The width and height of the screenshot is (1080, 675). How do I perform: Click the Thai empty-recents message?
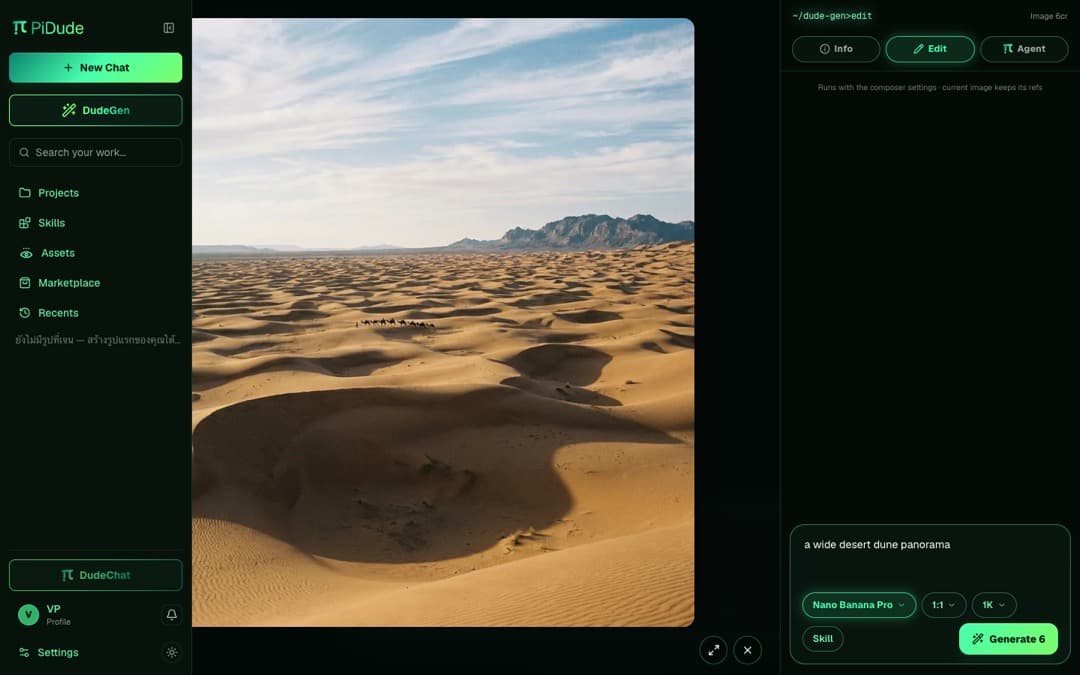click(97, 340)
